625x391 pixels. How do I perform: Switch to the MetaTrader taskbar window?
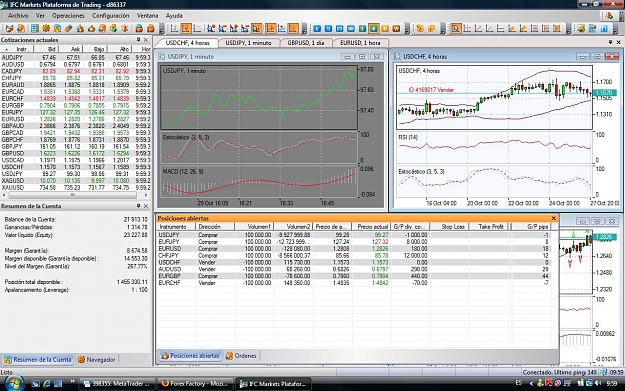pyautogui.click(x=116, y=384)
